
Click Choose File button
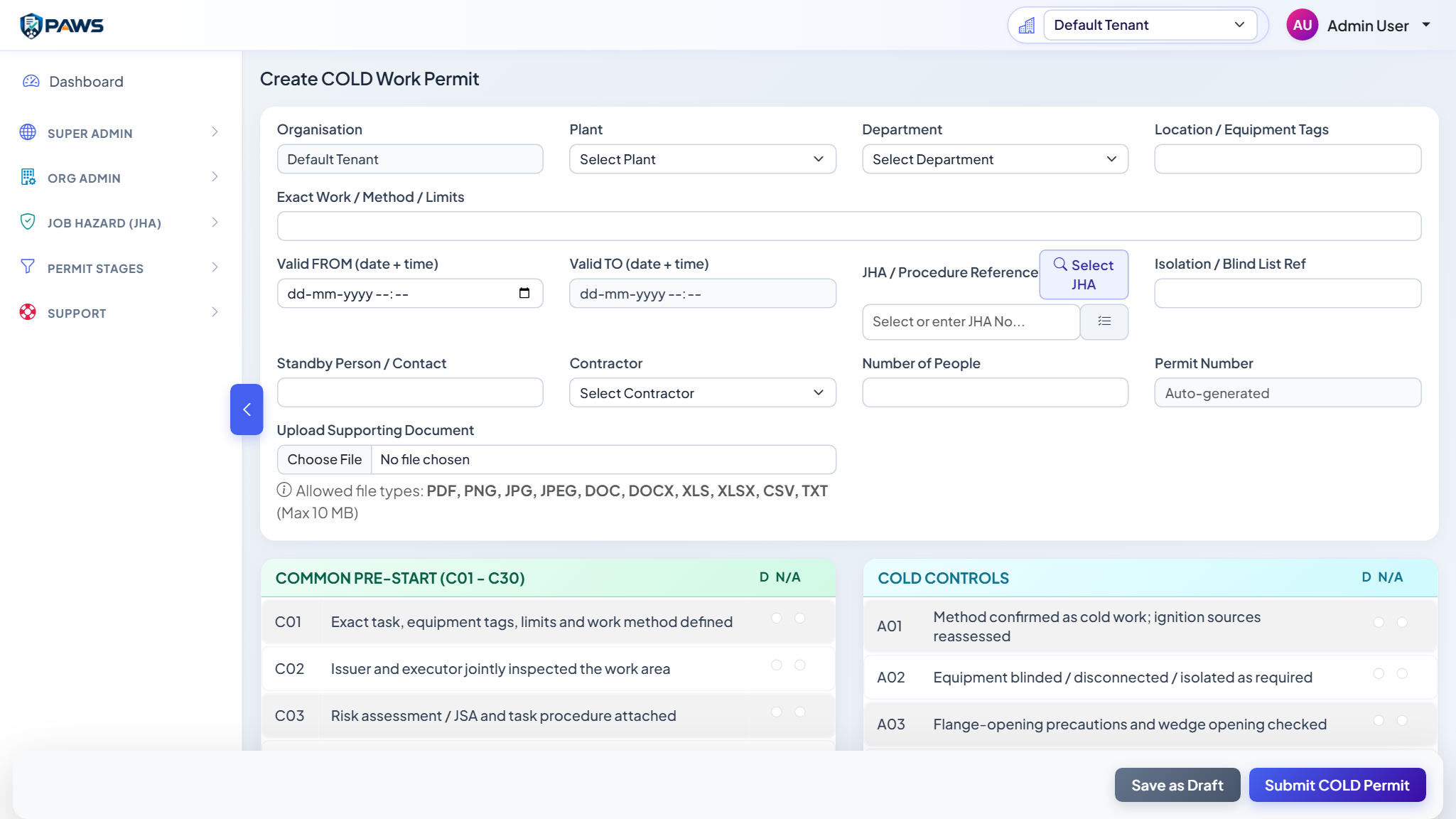[325, 459]
